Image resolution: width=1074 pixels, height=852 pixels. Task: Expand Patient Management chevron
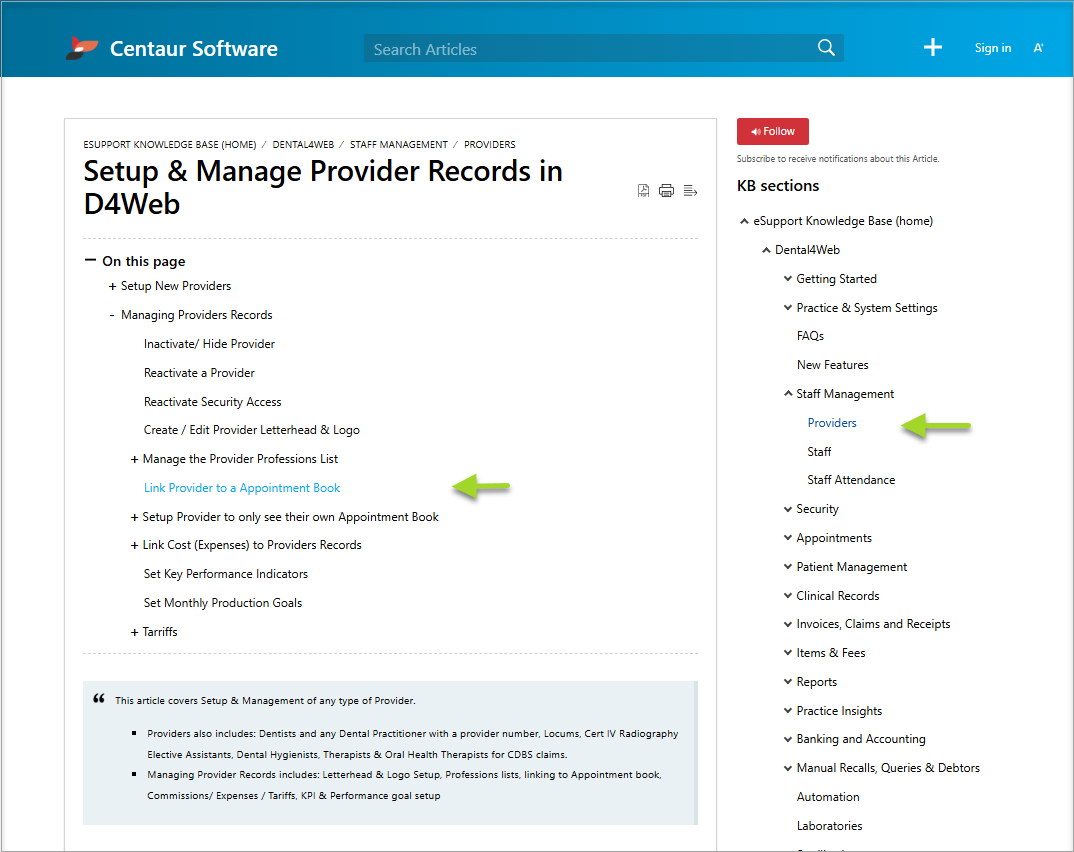pos(788,566)
